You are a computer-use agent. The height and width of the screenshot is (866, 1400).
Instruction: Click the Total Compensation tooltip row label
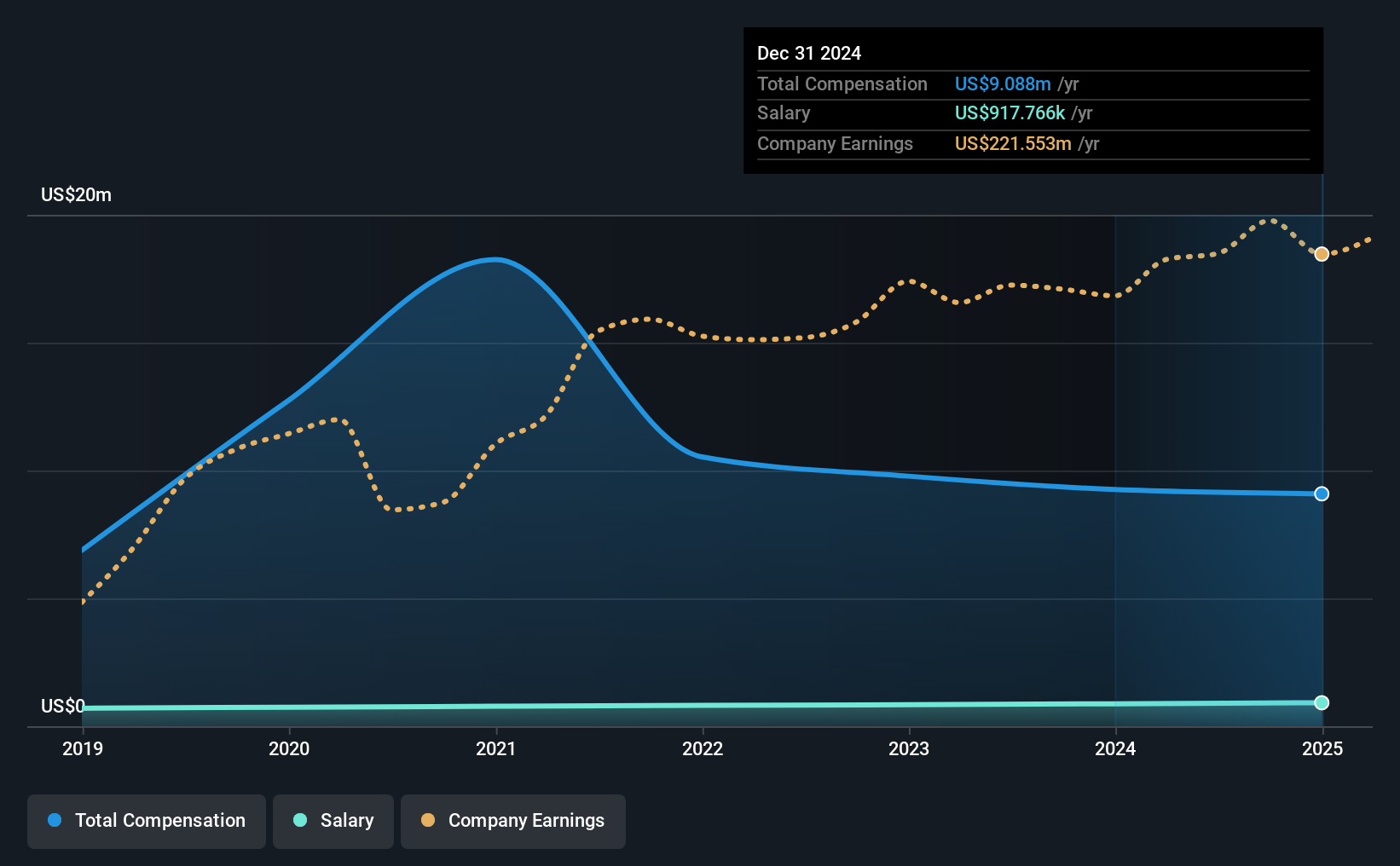(842, 84)
